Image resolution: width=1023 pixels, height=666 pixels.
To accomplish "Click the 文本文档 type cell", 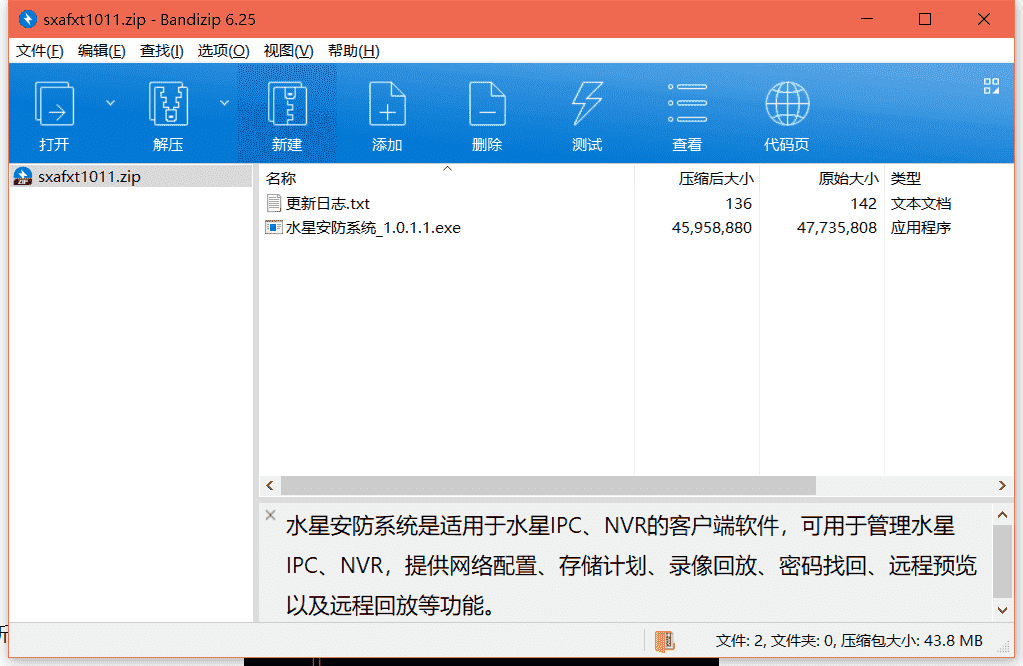I will (x=921, y=204).
